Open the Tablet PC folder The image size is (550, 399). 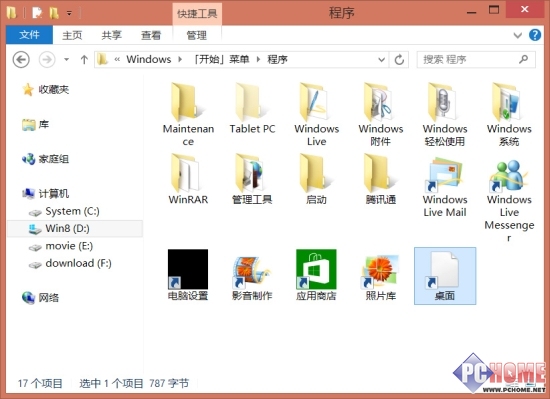[252, 108]
